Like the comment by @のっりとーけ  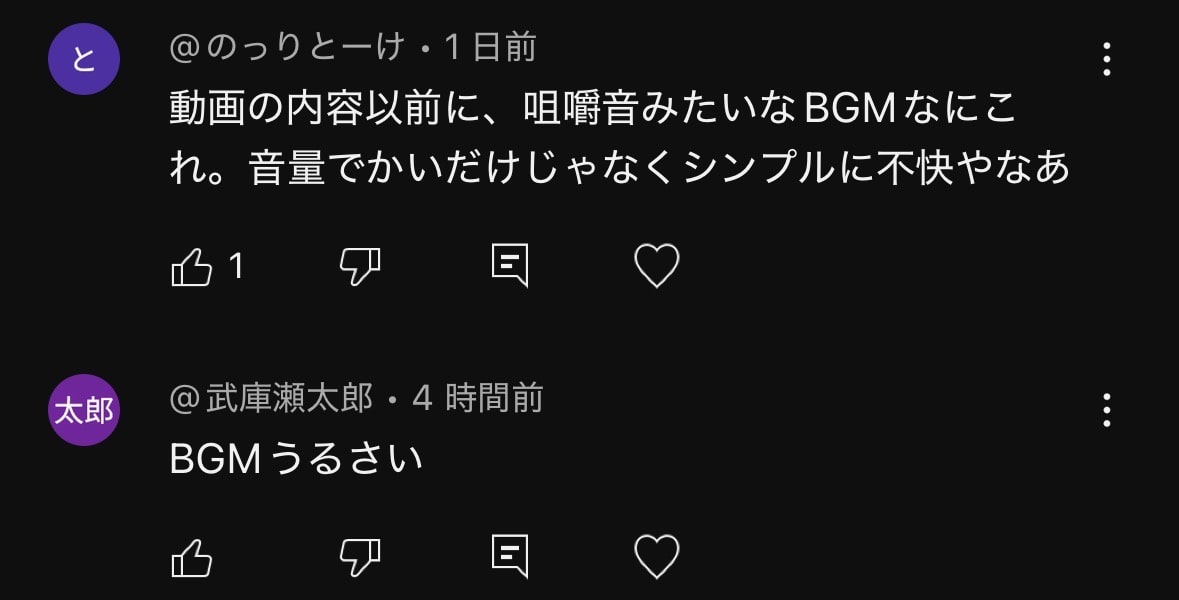click(192, 267)
